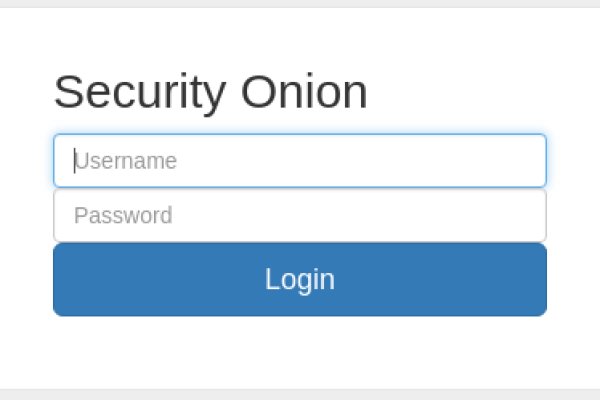Screen dimensions: 600x400
Task: Click inside the highlighted Username box
Action: 300,161
